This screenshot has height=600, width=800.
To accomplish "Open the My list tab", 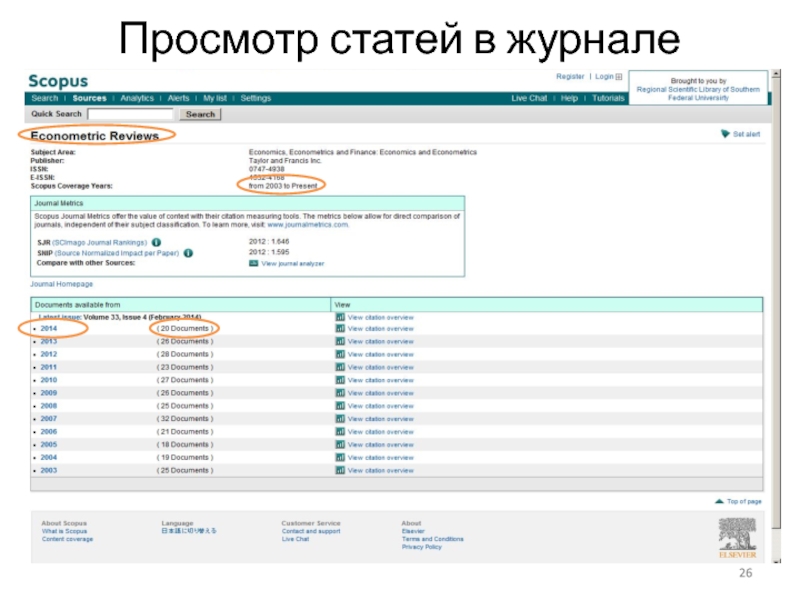I will [215, 98].
